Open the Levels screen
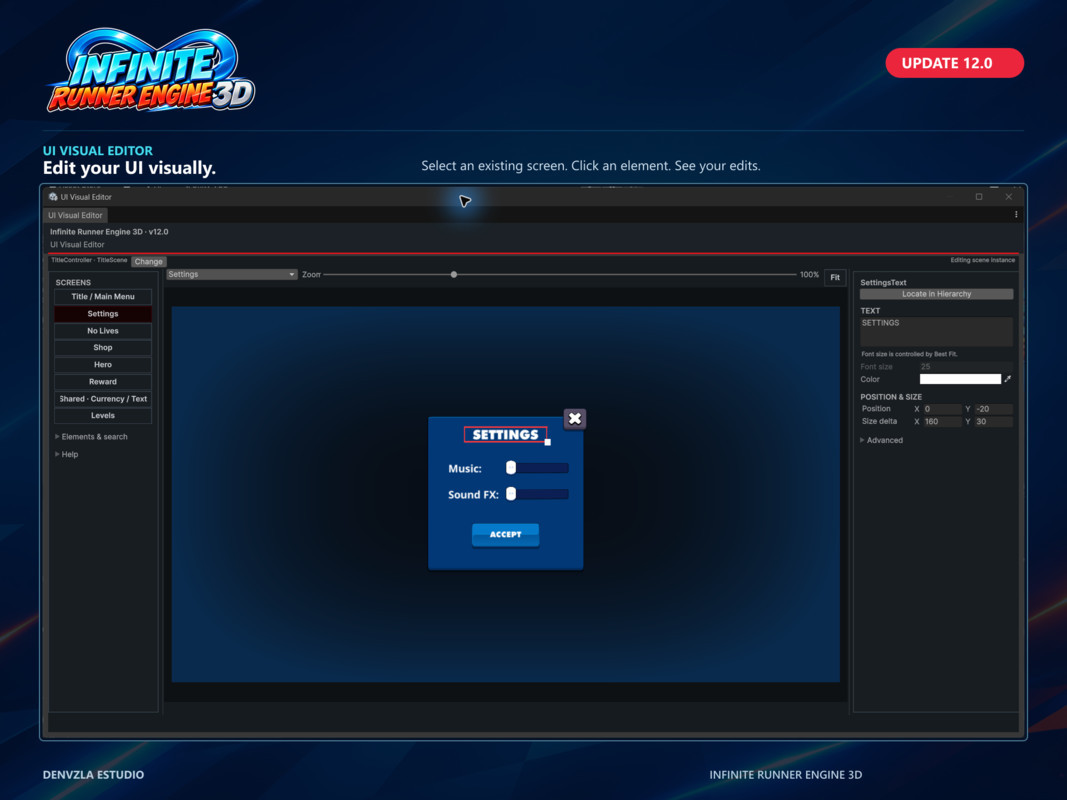Image resolution: width=1067 pixels, height=800 pixels. point(103,416)
